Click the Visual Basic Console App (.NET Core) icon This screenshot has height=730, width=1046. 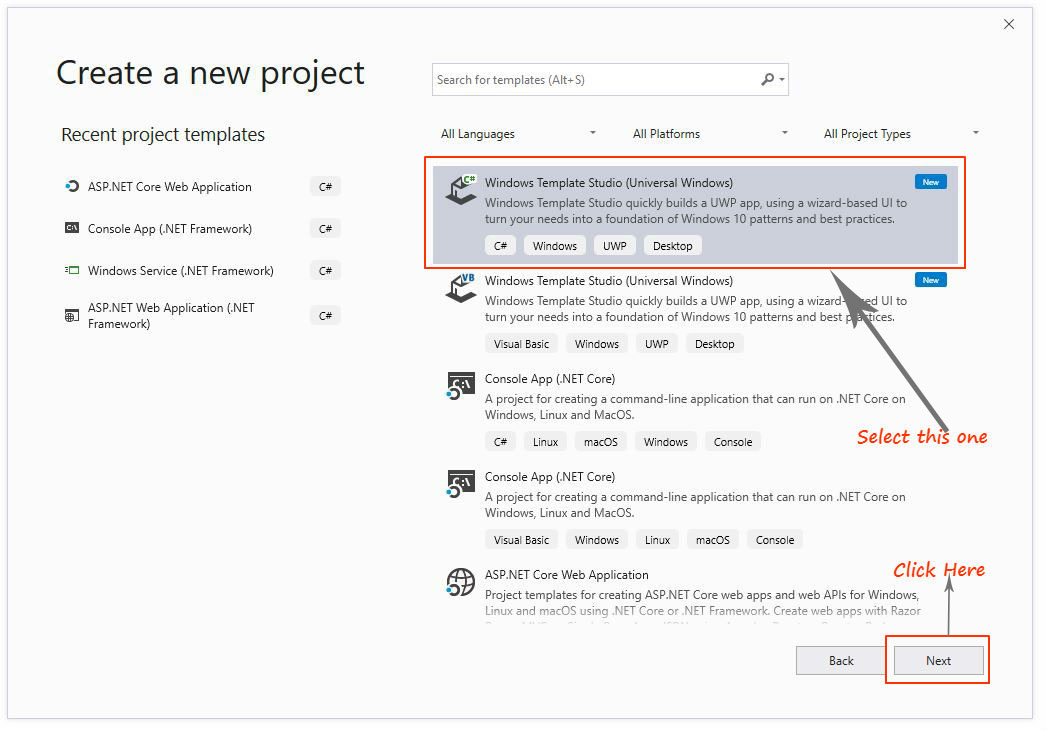pyautogui.click(x=461, y=484)
